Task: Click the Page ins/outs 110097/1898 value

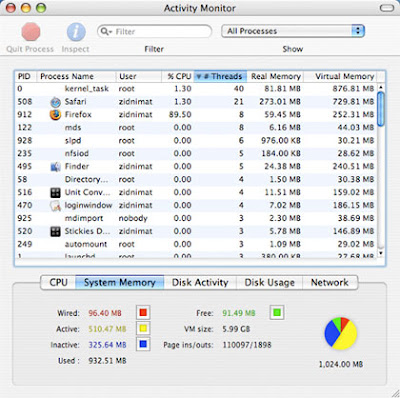Action: click(247, 345)
